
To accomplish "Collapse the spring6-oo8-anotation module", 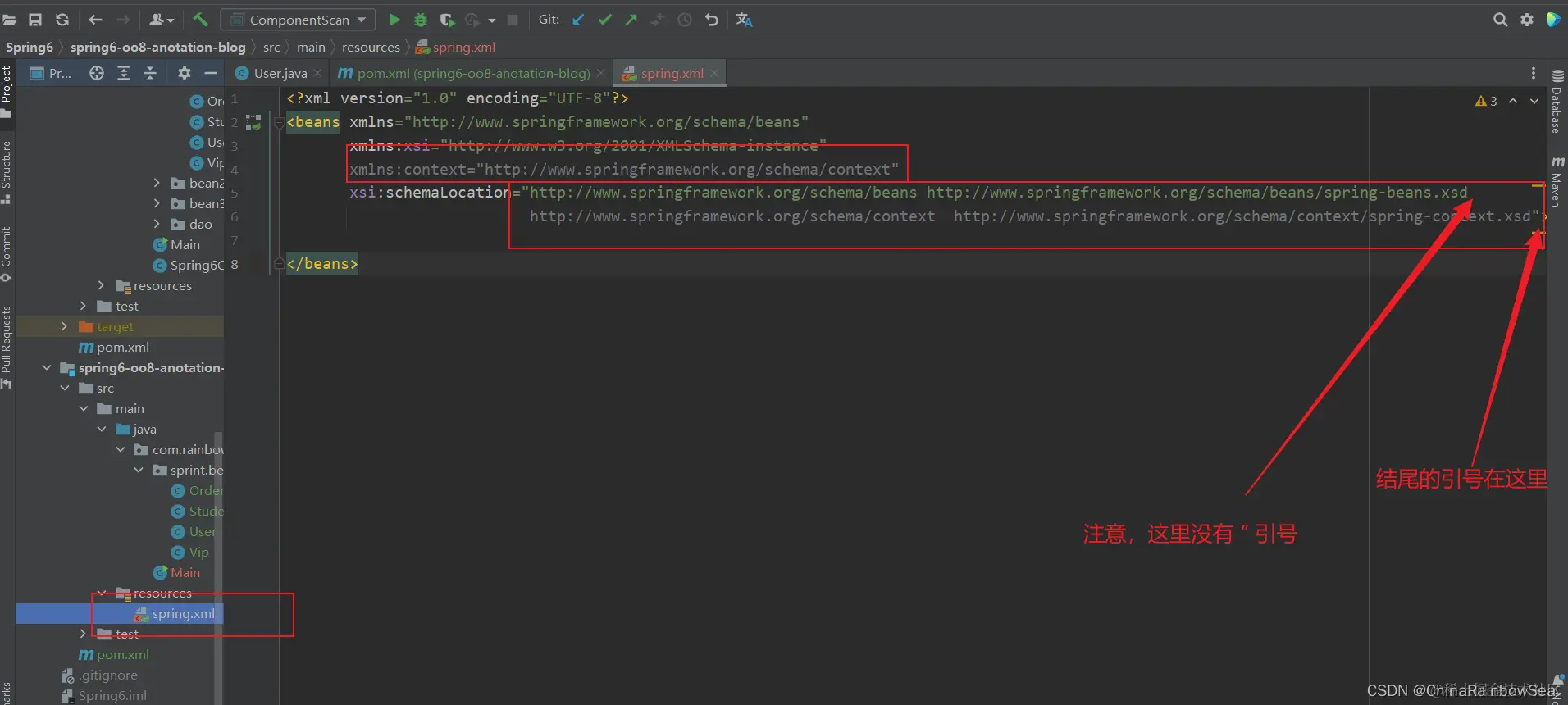I will coord(46,367).
